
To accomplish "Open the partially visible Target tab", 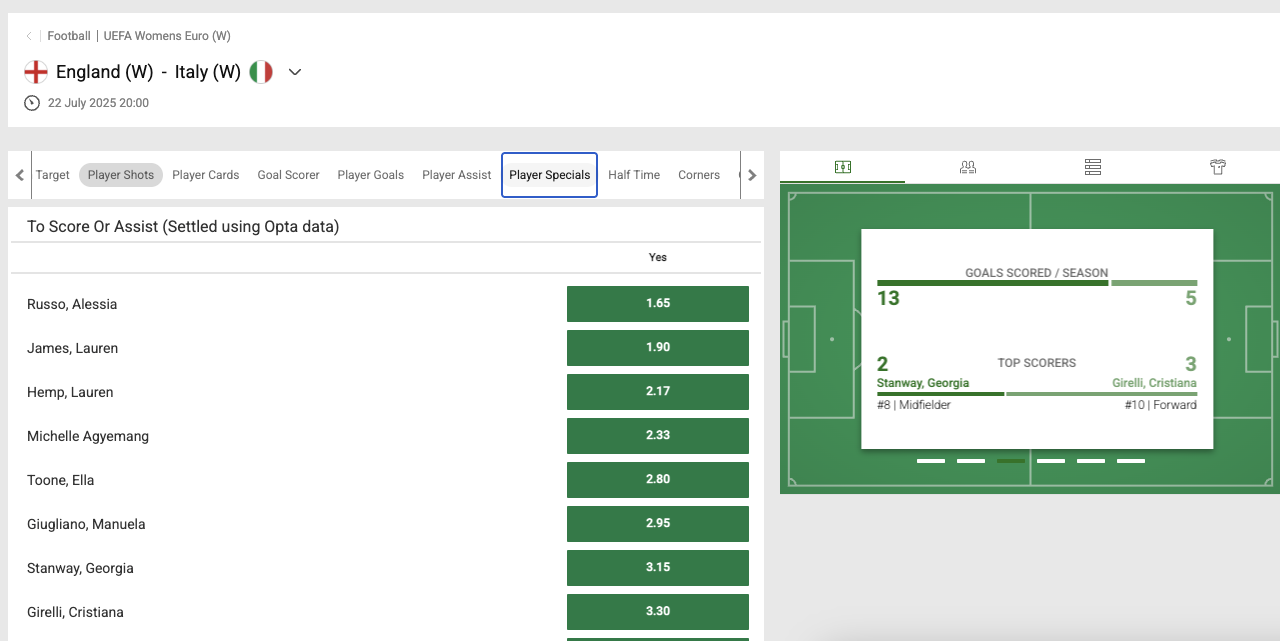I will tap(52, 175).
